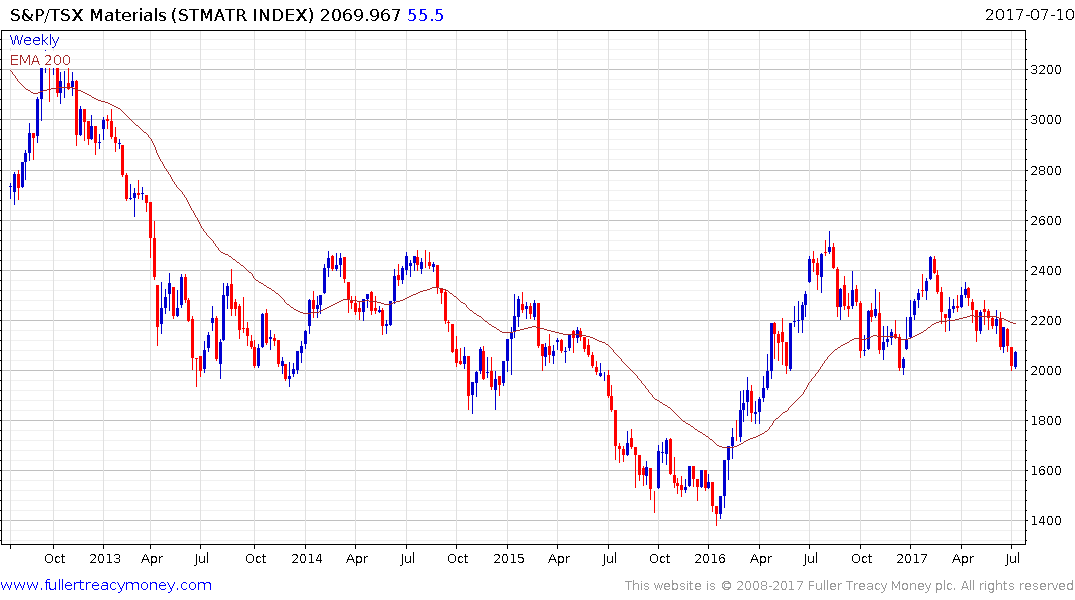The image size is (1075, 600).
Task: Click the 2000 price axis label
Action: coord(1046,370)
